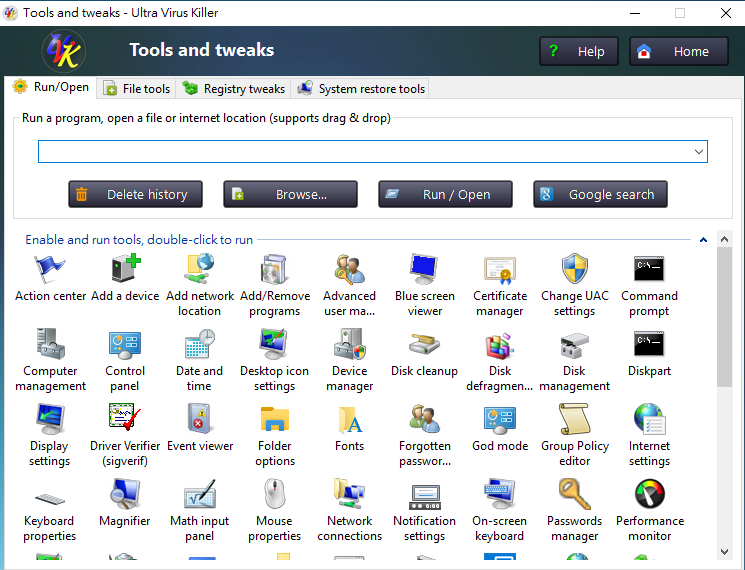Open System restore tools tab

coord(361,89)
